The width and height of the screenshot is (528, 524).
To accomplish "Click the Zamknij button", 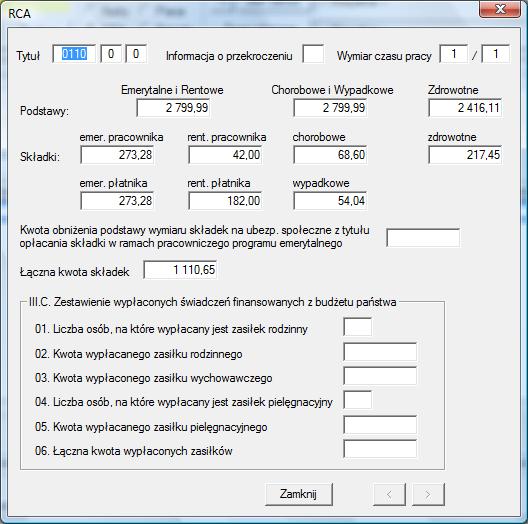I will pos(299,494).
